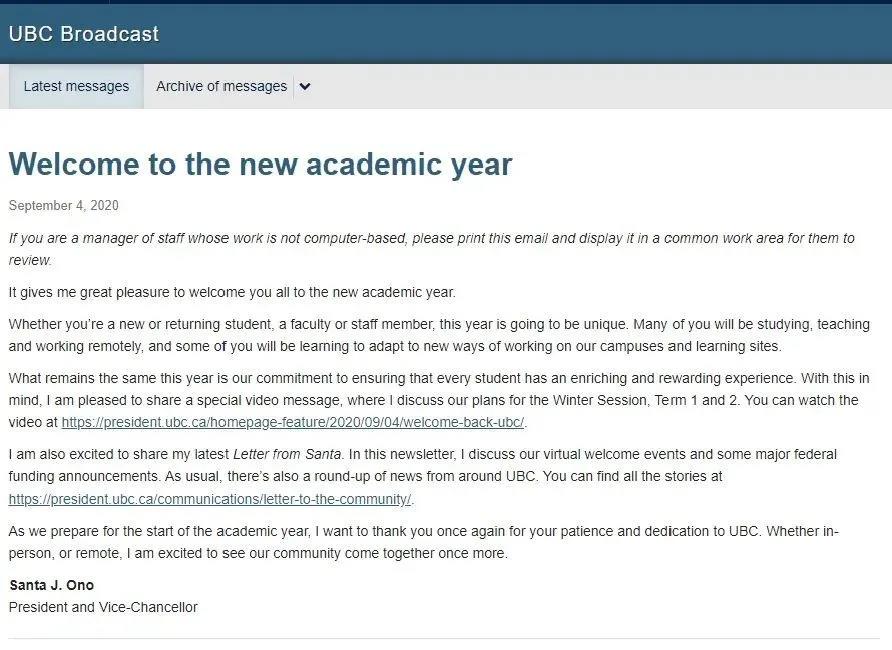Click the Welcome to the new academic year heading
This screenshot has height=650, width=892.
(x=260, y=164)
